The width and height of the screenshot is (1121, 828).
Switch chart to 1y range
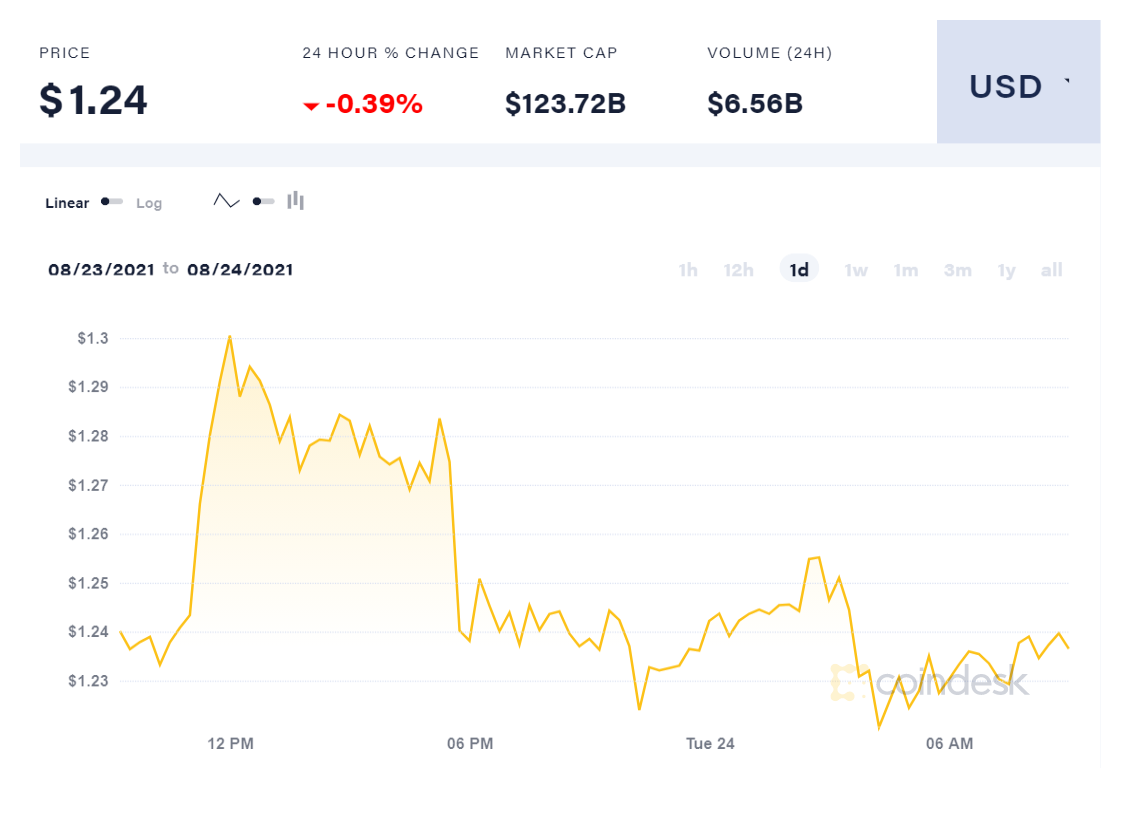(1006, 270)
